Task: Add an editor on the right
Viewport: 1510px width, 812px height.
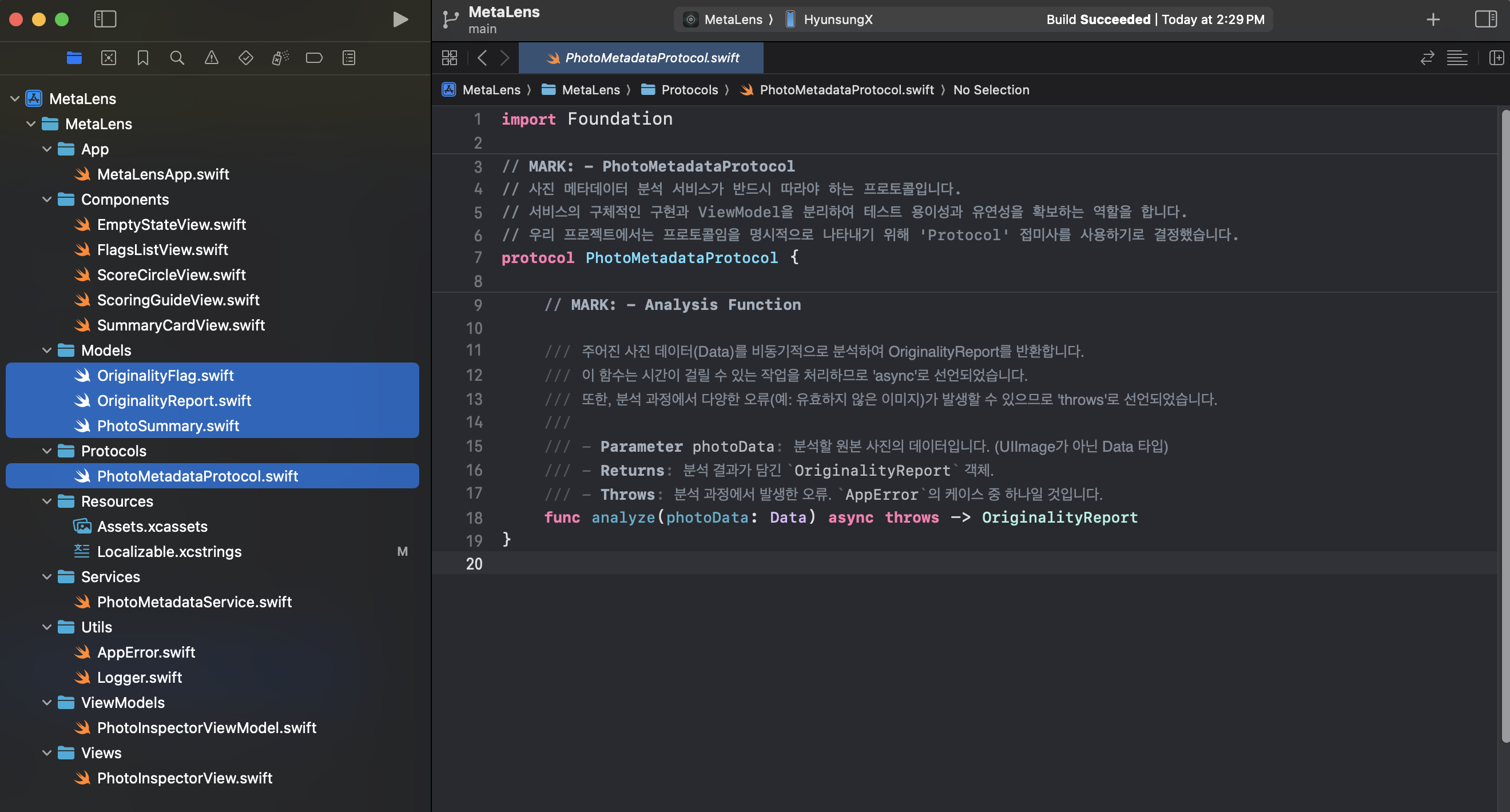Action: [1496, 57]
